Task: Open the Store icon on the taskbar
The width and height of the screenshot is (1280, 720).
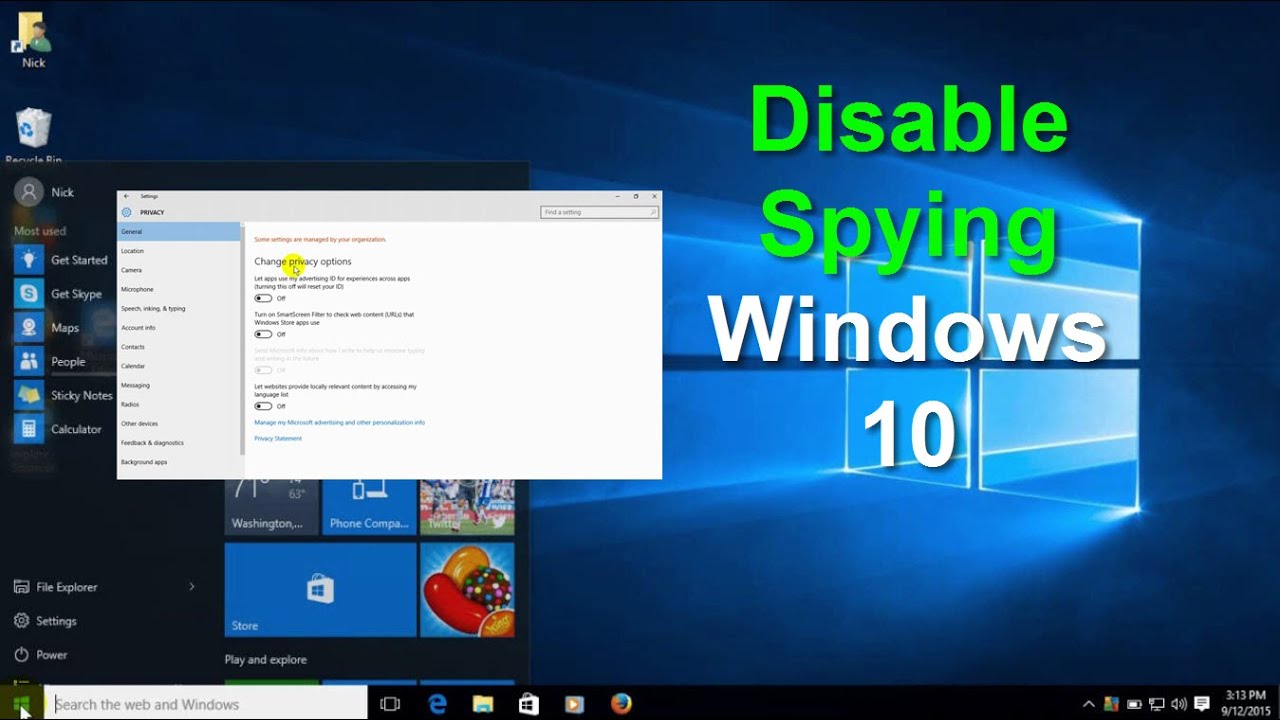Action: point(529,704)
